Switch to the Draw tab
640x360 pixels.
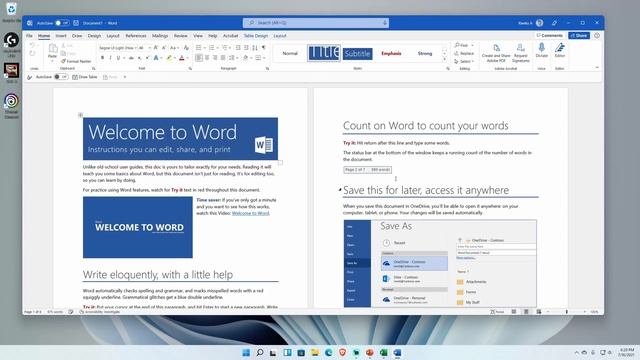tap(77, 36)
